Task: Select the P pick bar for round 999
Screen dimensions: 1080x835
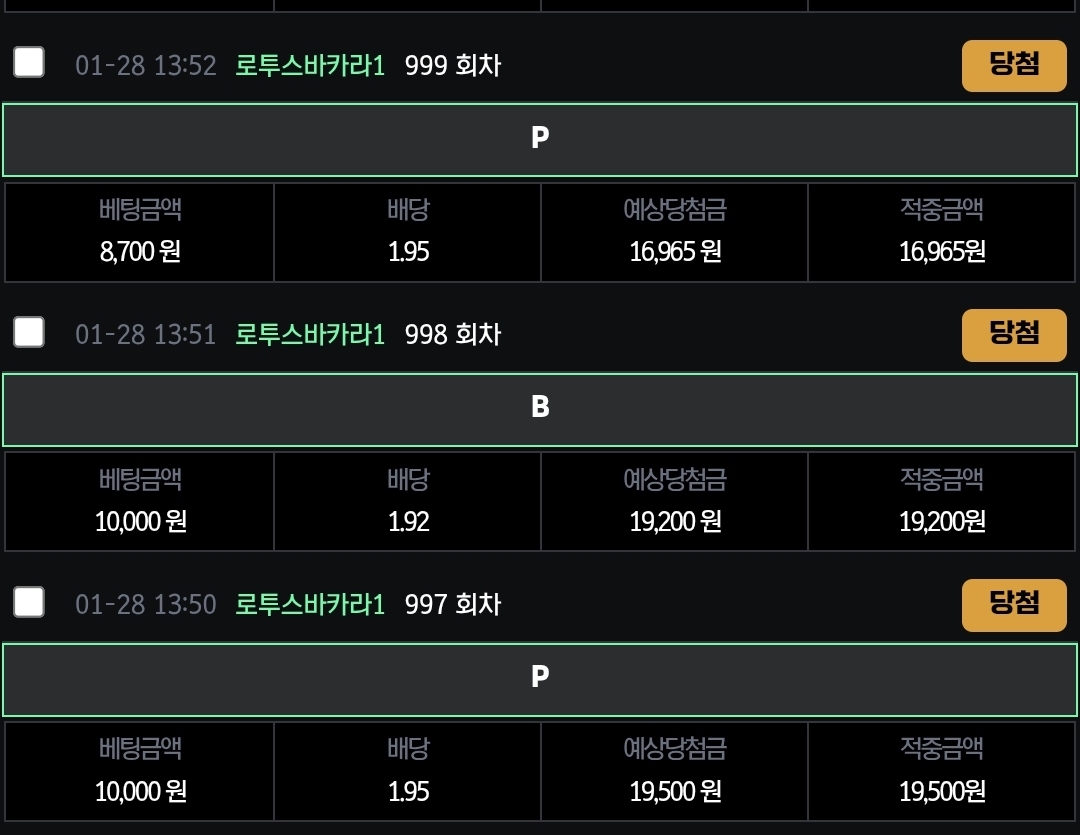Action: pos(540,140)
